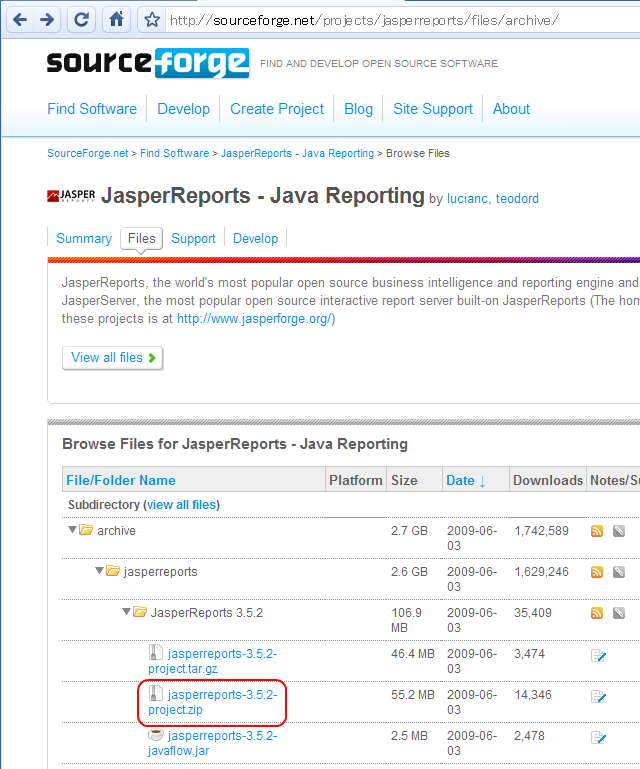Follow JasperReports - Java Reporting breadcrumb link
This screenshot has height=769, width=640.
coord(298,154)
